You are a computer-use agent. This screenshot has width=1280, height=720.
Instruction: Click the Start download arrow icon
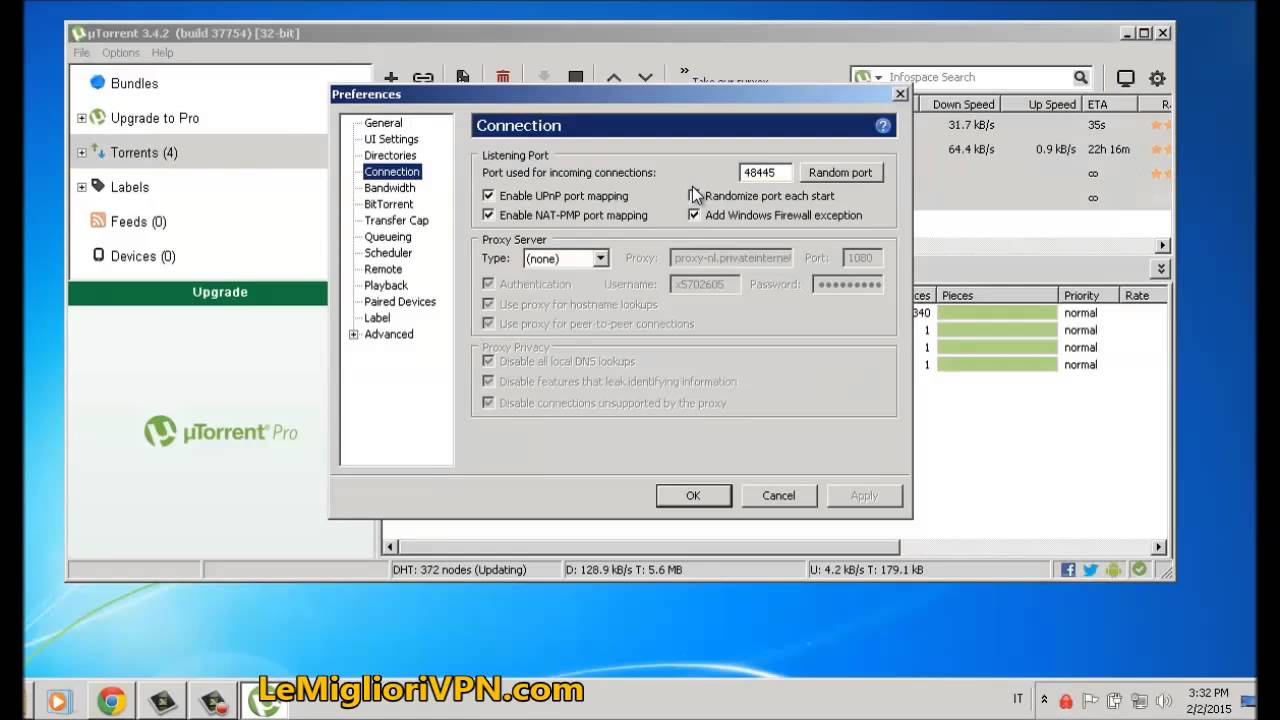(x=544, y=78)
